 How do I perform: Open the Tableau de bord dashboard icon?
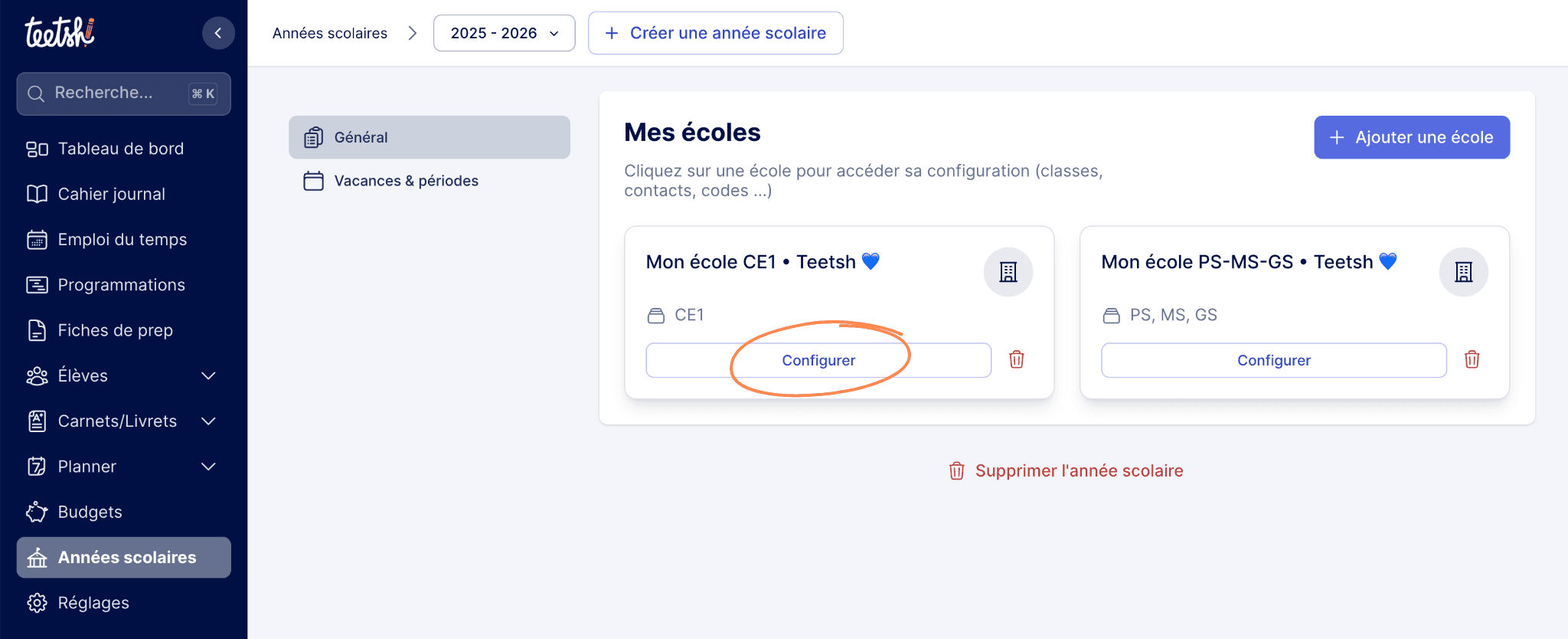pyautogui.click(x=36, y=149)
